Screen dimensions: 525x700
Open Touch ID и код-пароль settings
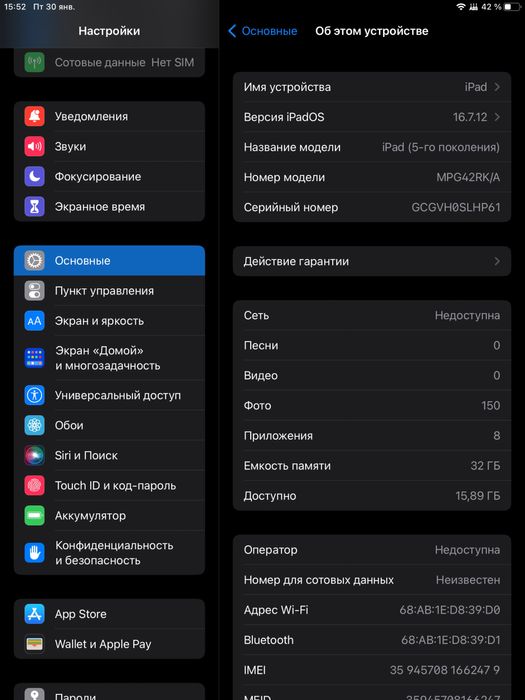coord(109,485)
